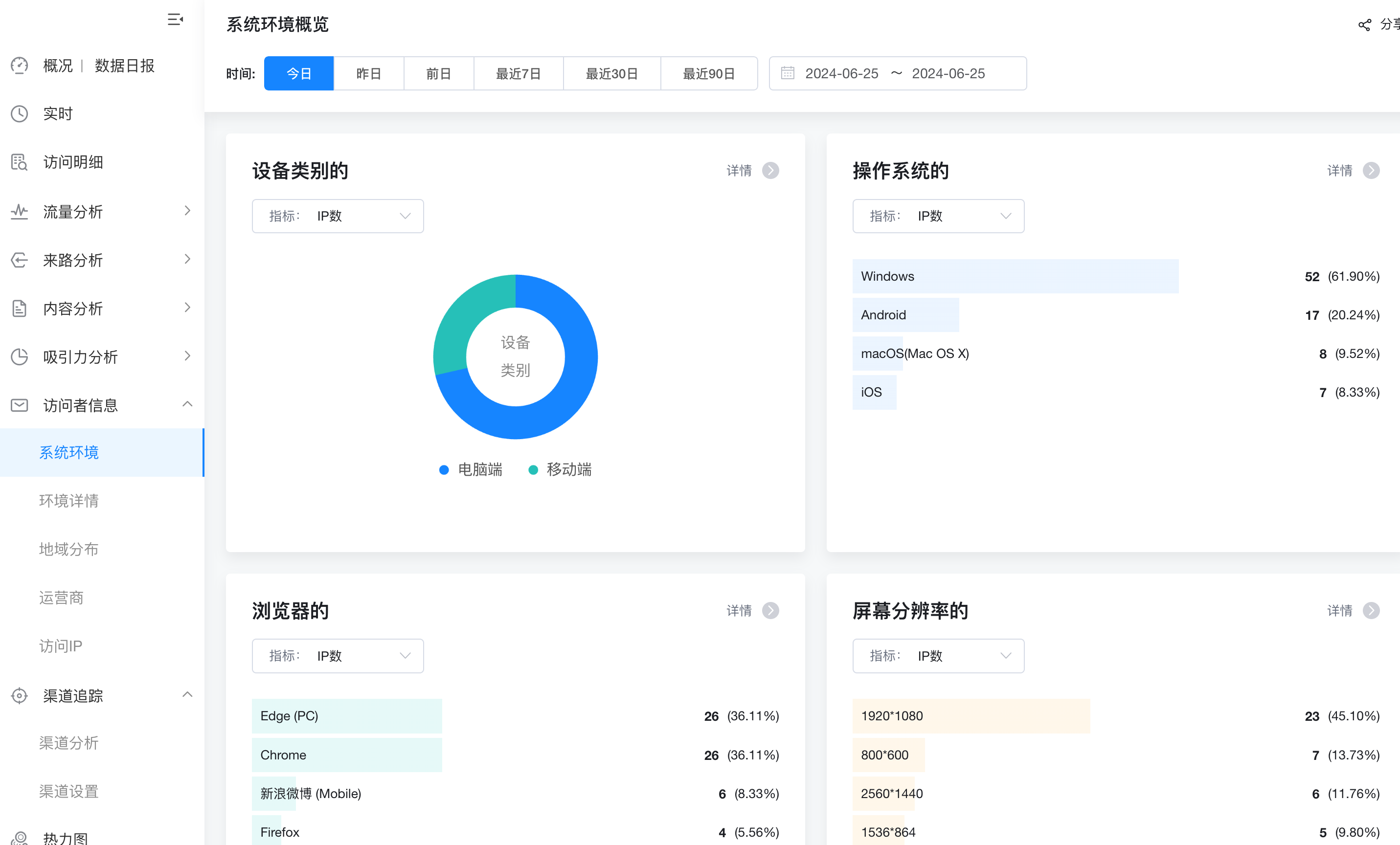
Task: Select the 昨日 time range option
Action: click(x=368, y=74)
